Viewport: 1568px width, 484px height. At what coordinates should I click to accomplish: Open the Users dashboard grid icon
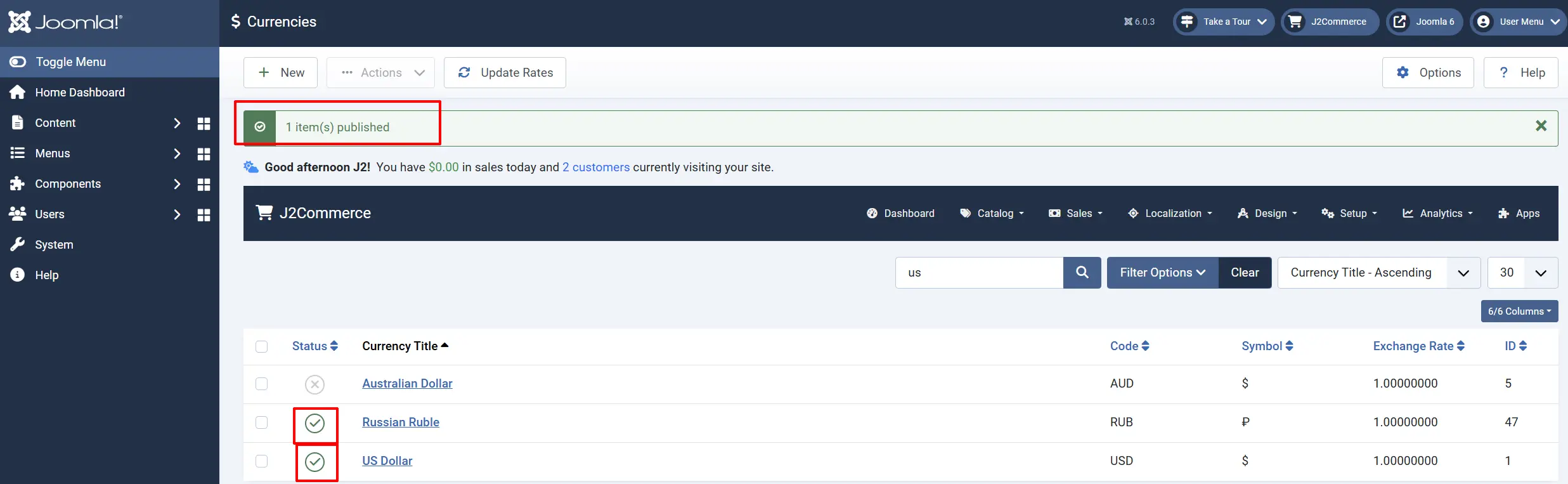point(204,214)
